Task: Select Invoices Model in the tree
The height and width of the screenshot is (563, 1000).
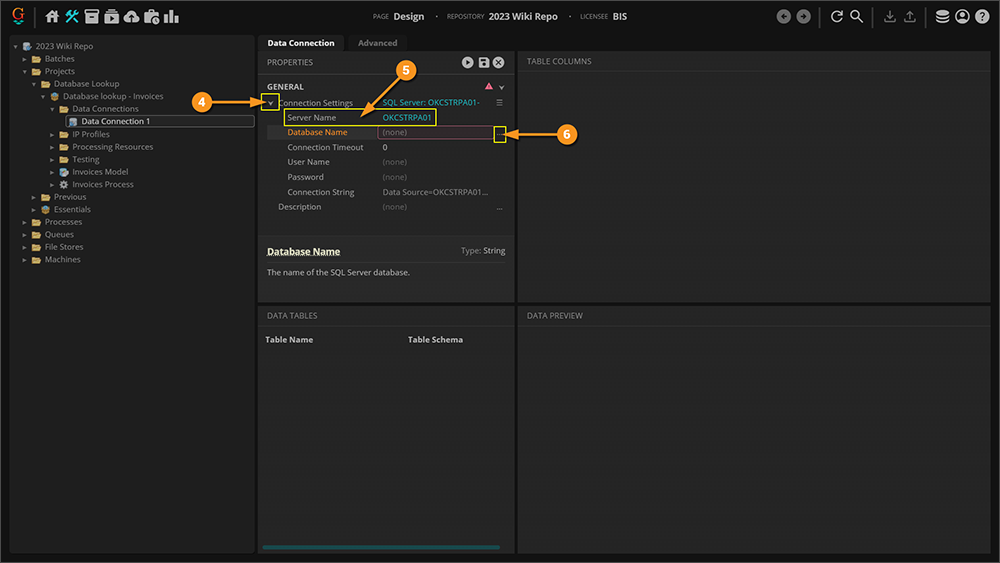Action: point(100,172)
